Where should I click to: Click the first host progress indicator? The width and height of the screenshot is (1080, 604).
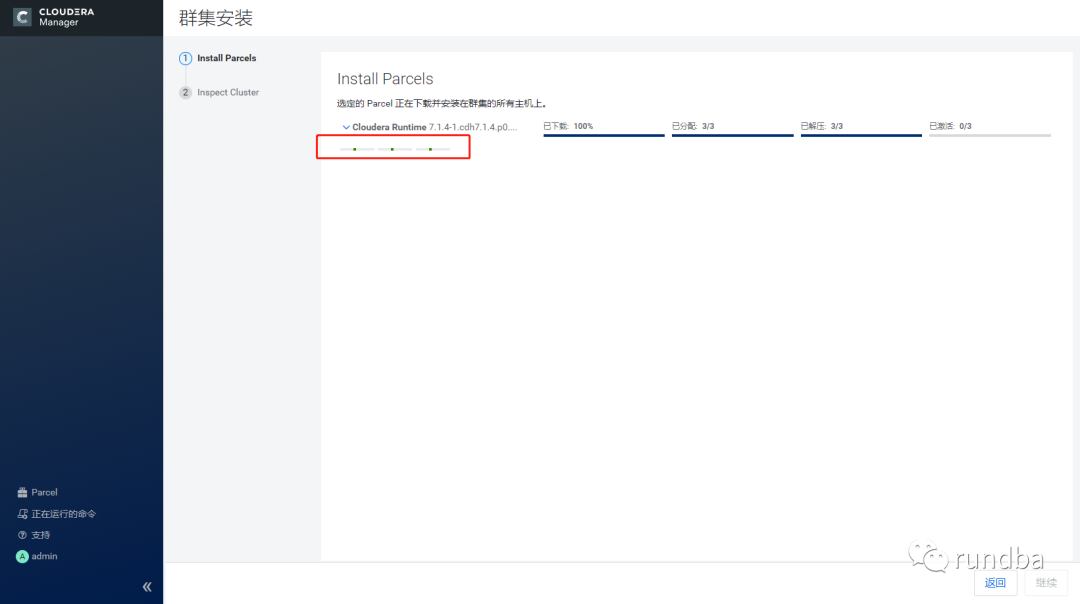(x=357, y=149)
